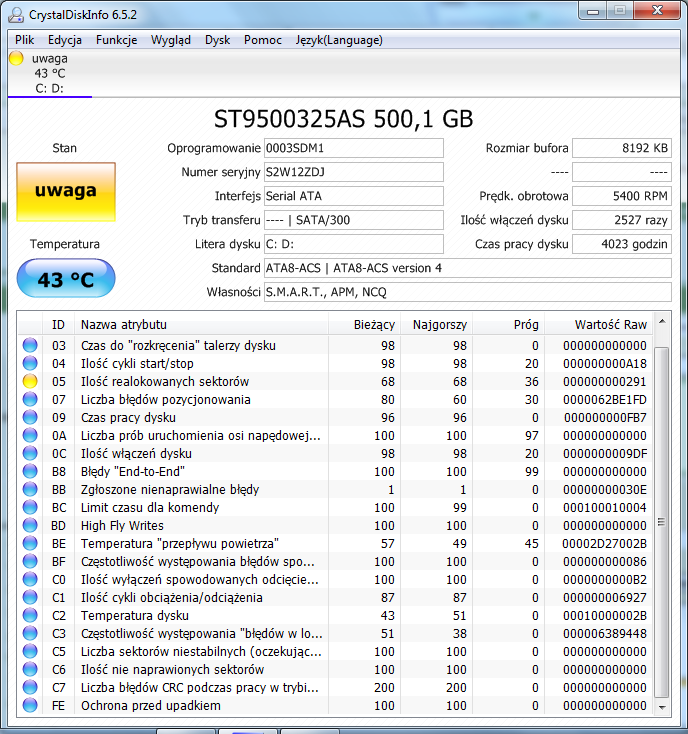Click the blue status orb for attribute 04
688x734 pixels.
(30, 363)
